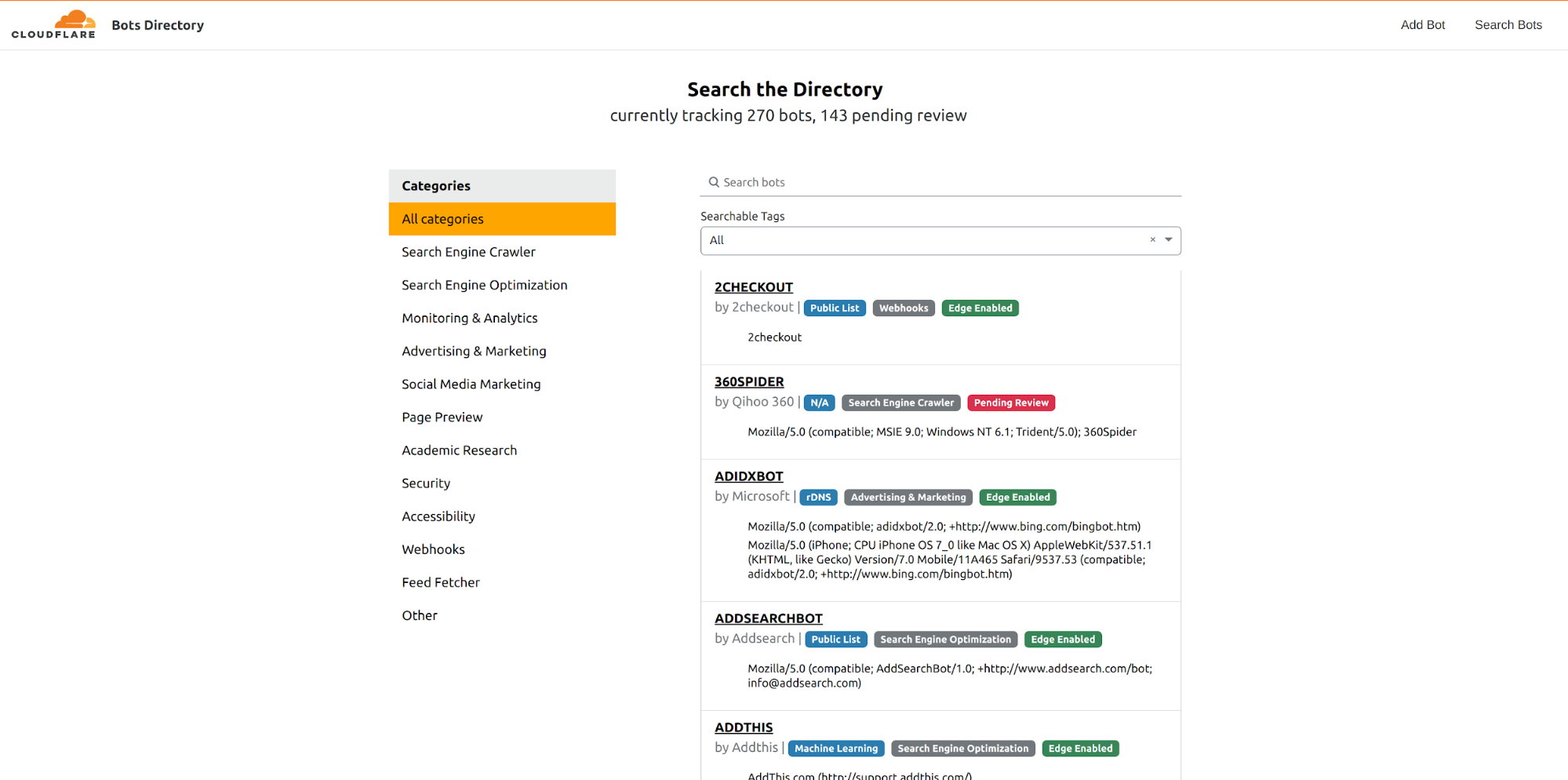Click the rDNS tag on ADIDXBOT
Screen dimensions: 1568x780
[818, 498]
